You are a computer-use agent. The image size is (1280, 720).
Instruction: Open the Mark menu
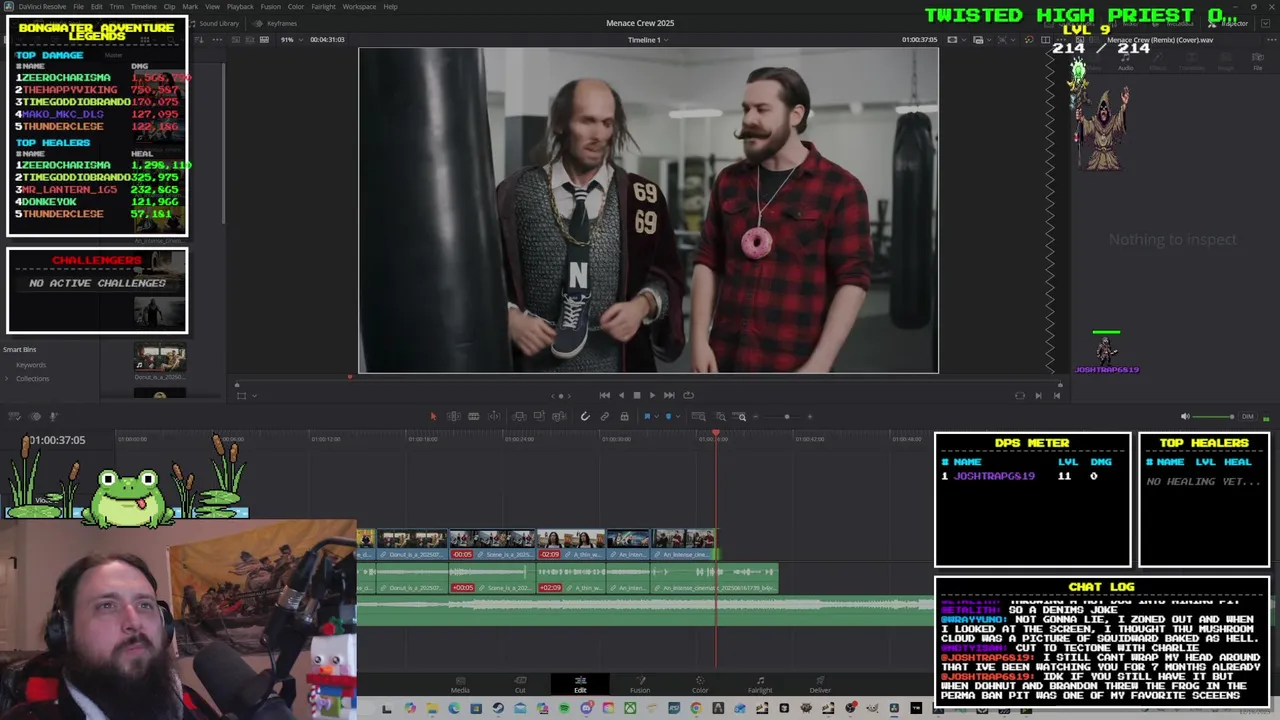click(190, 7)
